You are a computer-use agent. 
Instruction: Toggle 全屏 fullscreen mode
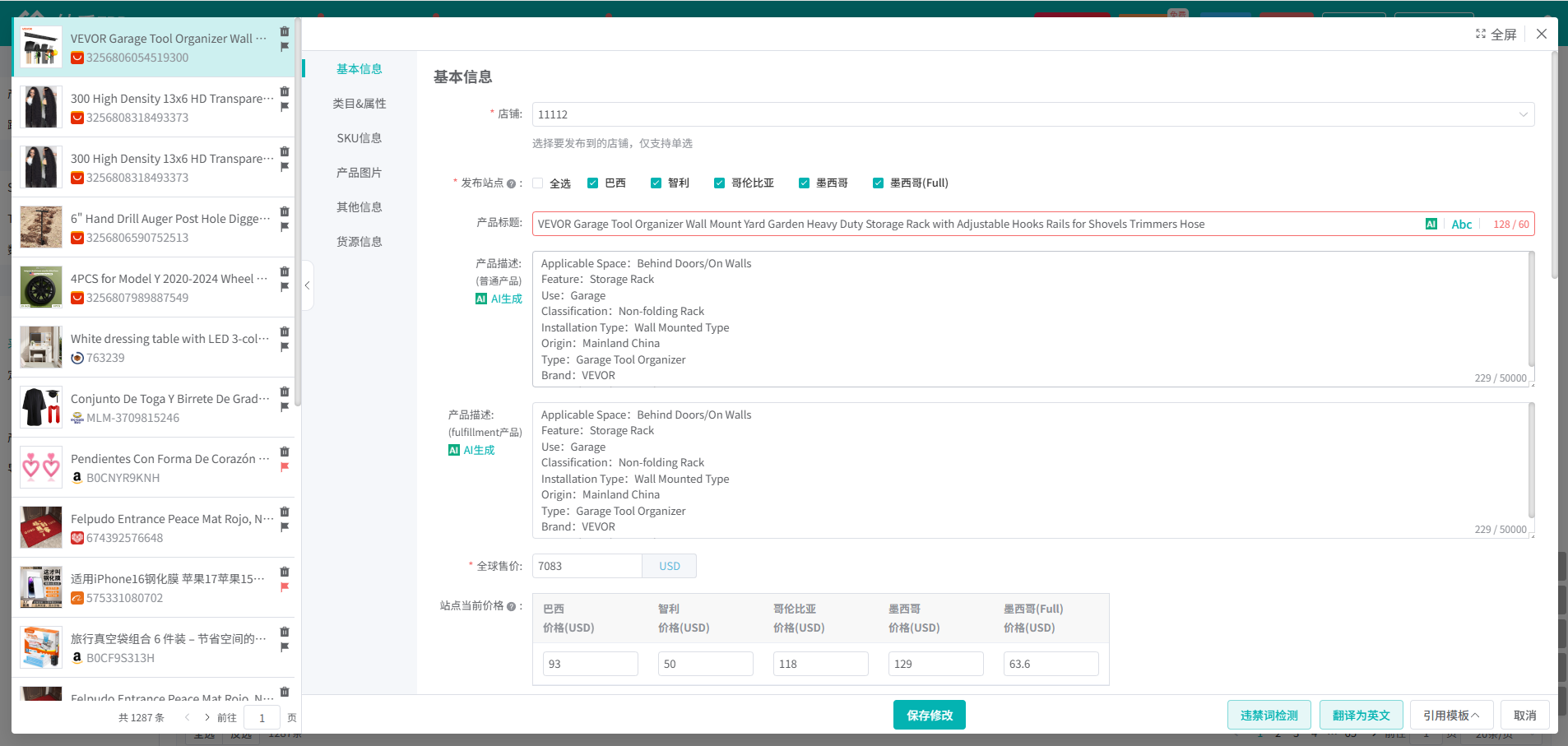click(1496, 34)
